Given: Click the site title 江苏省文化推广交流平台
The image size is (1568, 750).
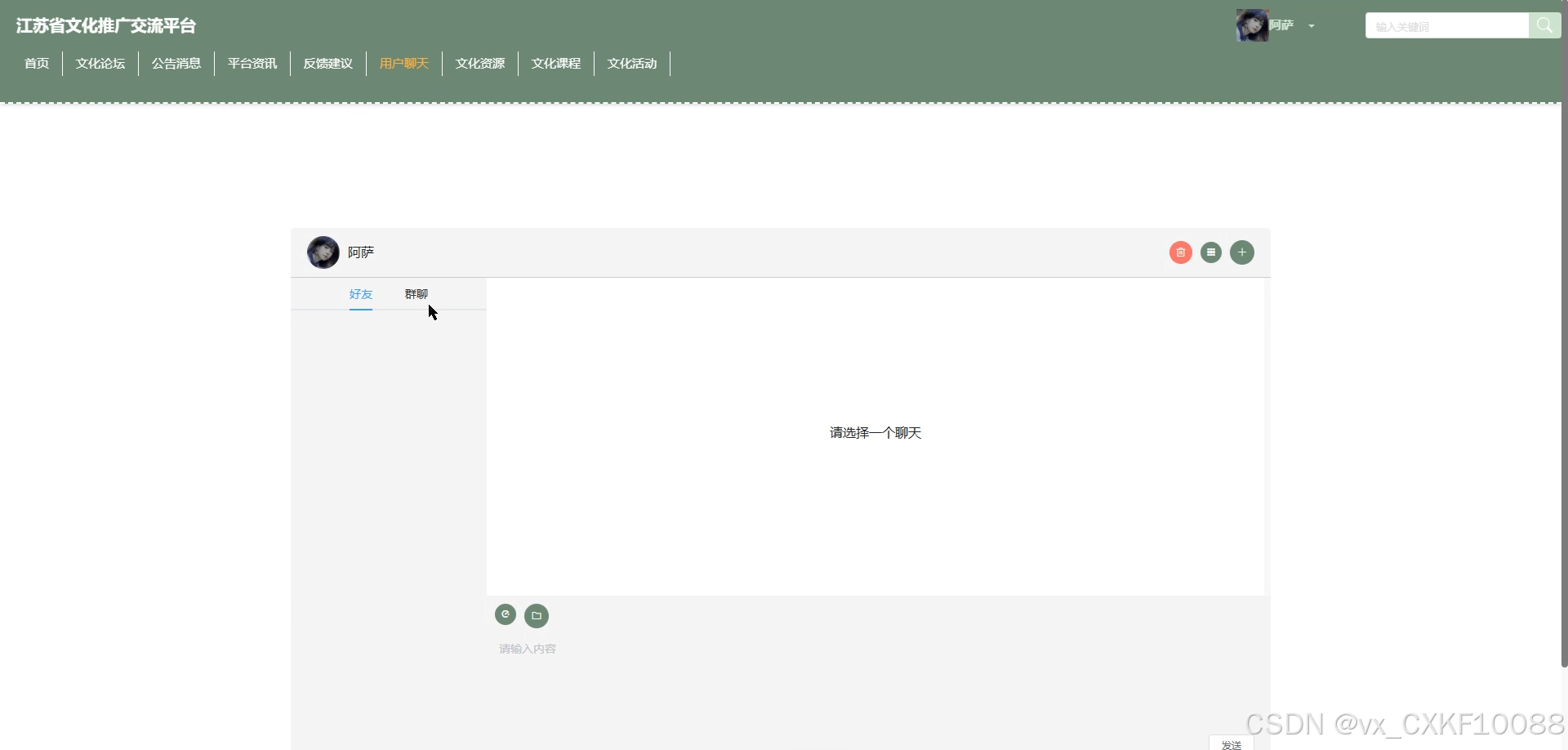Looking at the screenshot, I should click(106, 26).
